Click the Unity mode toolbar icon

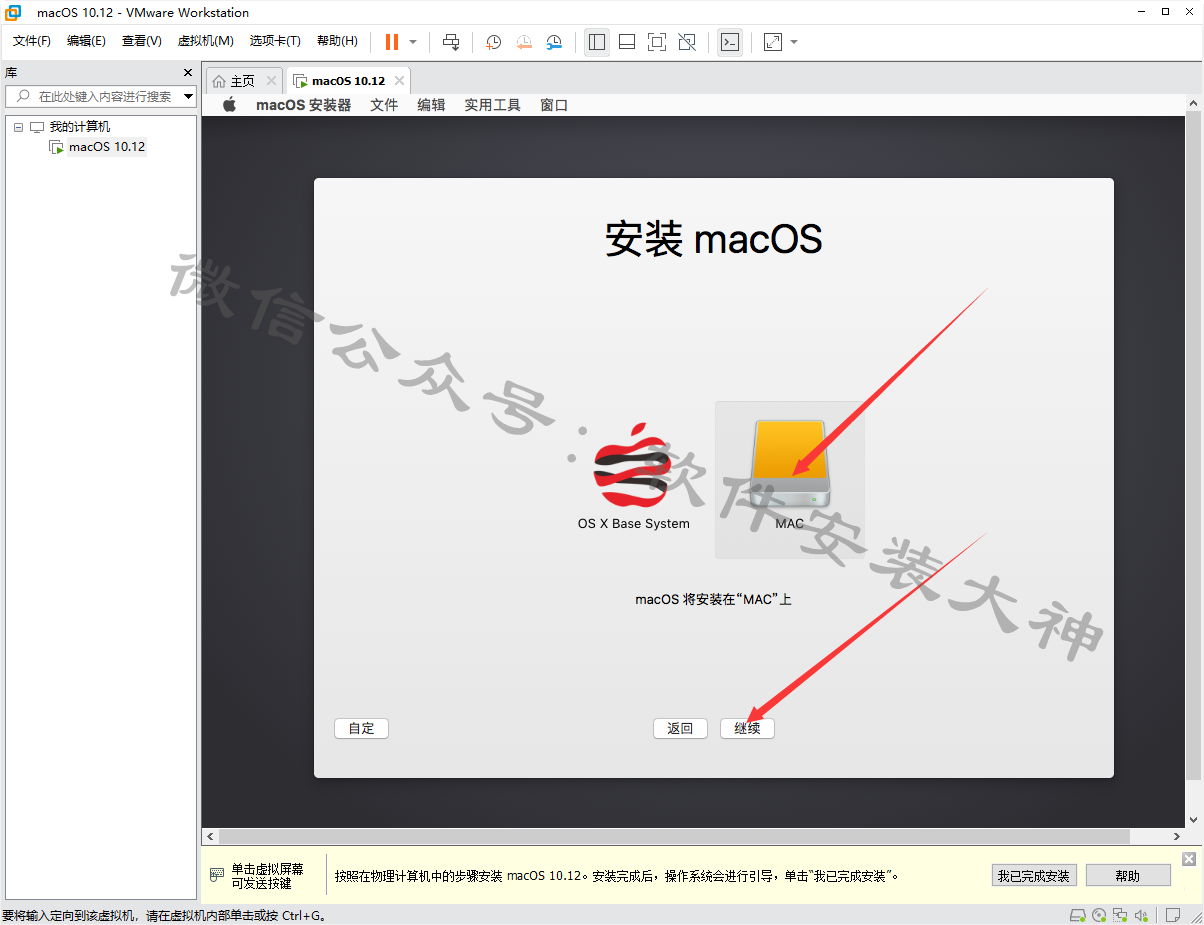pos(687,42)
